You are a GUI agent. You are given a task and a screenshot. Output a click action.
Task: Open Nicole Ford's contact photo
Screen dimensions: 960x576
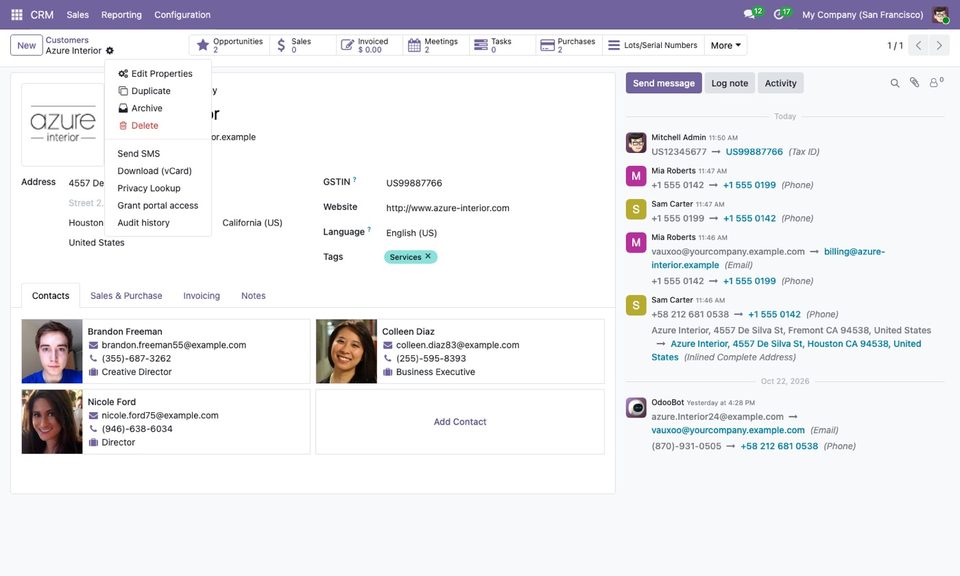[x=52, y=422]
